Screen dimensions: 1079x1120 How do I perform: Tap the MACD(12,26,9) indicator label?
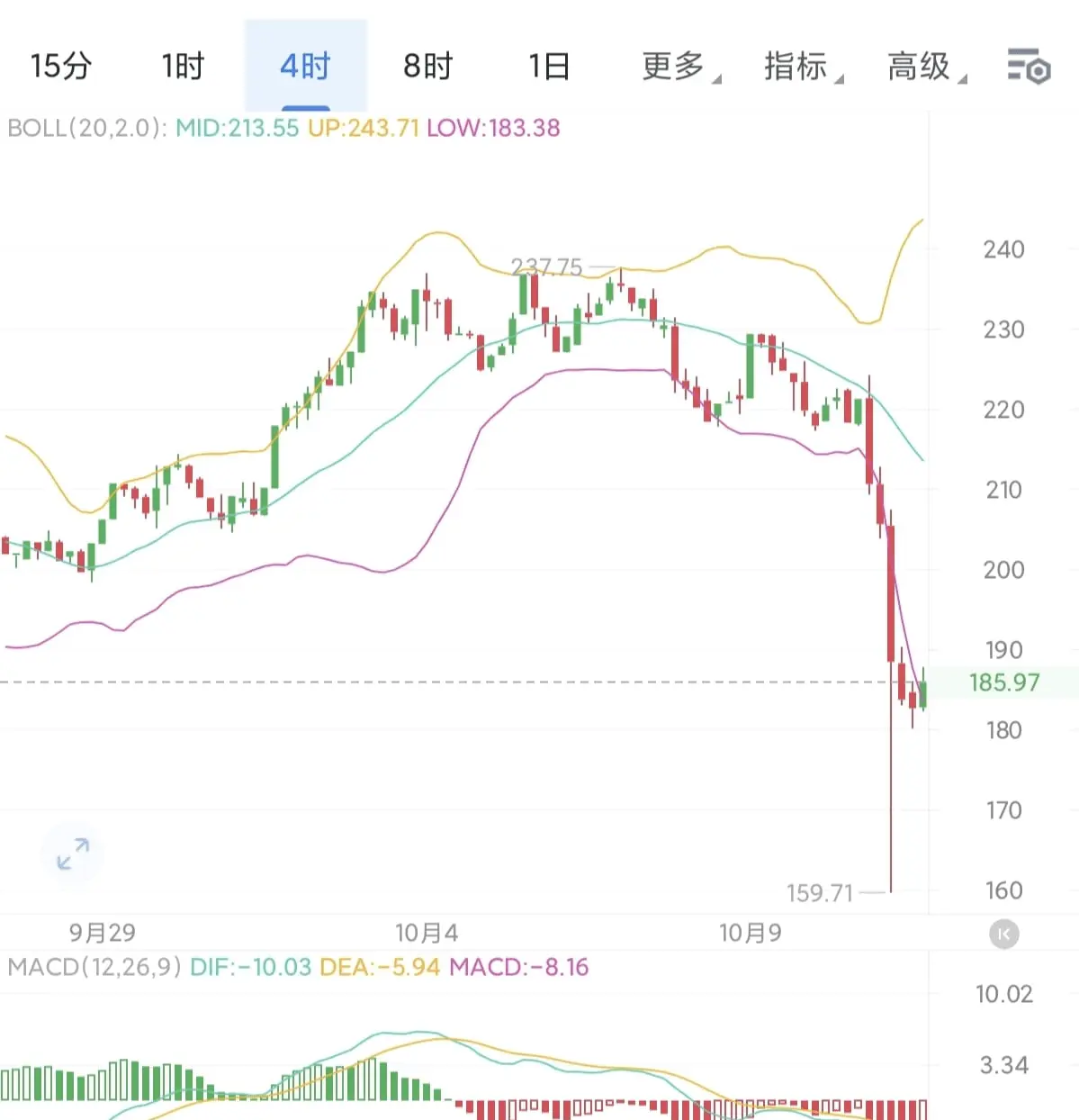point(94,967)
